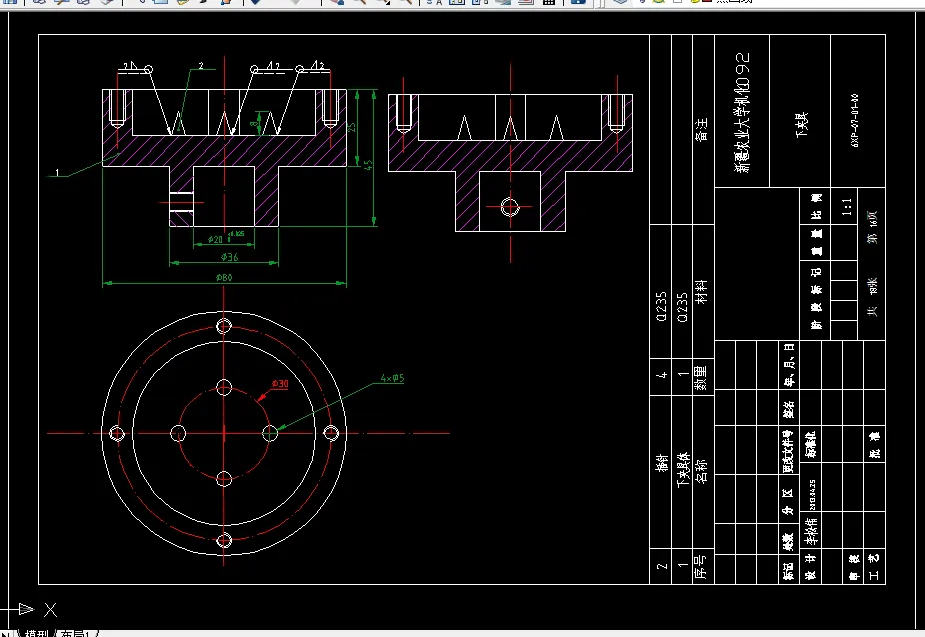This screenshot has height=637, width=925.
Task: Click the 第 16页 page number text
Action: coord(872,227)
